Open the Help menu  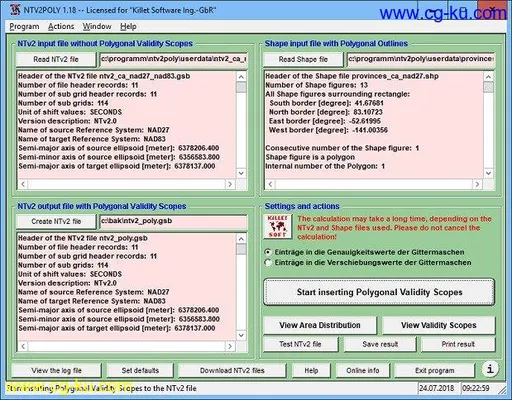[128, 26]
